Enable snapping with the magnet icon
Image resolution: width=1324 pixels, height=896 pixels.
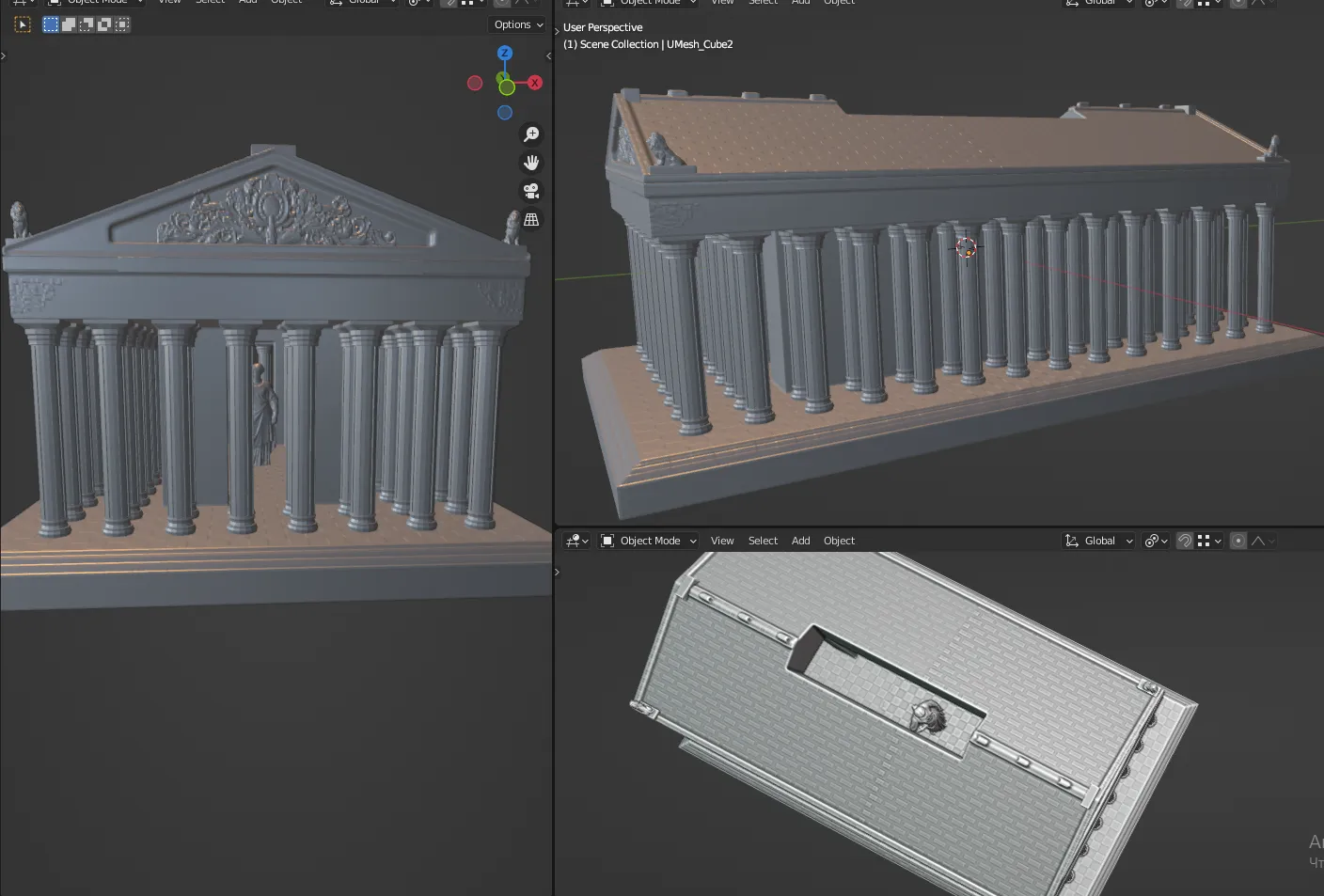[x=1184, y=541]
